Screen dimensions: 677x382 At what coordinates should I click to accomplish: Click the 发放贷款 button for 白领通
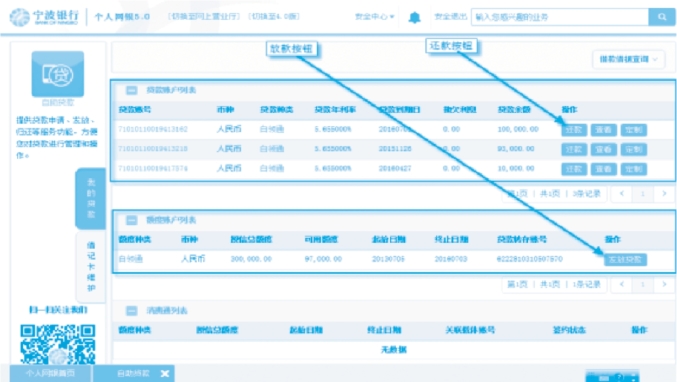point(625,259)
